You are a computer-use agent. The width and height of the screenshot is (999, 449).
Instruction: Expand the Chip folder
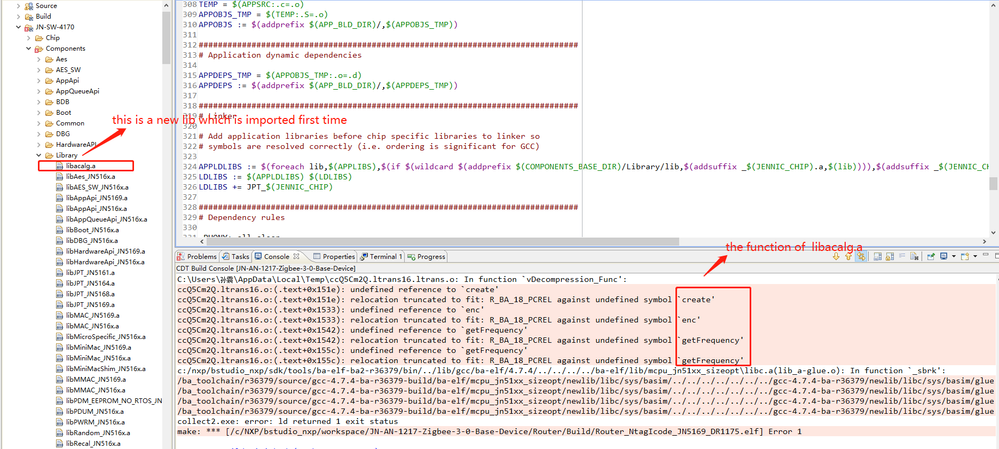29,38
